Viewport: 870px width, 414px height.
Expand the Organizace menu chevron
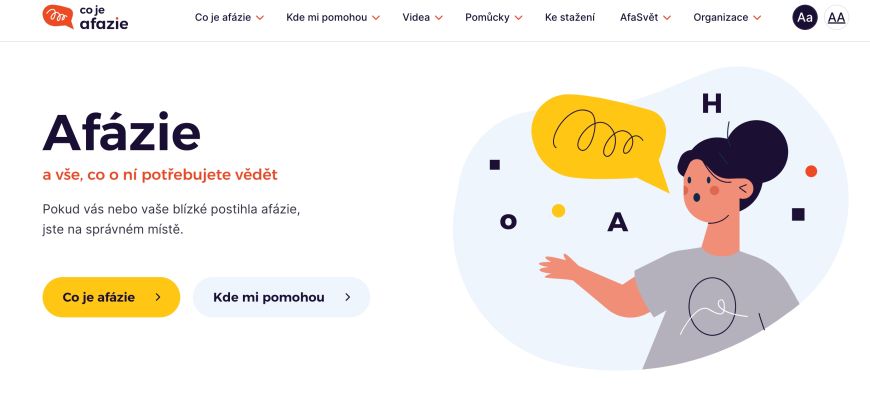point(757,18)
